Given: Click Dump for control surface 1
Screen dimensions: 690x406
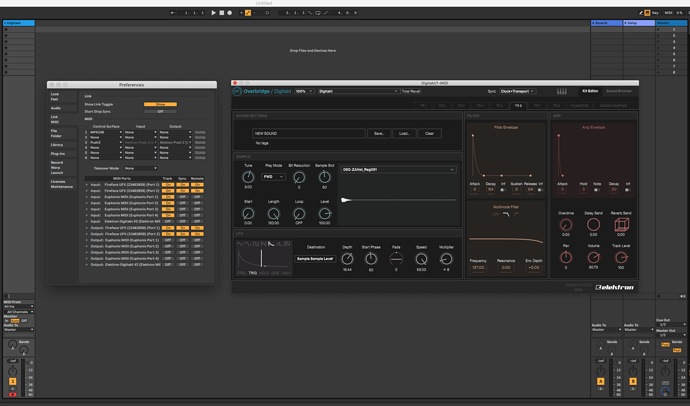Looking at the screenshot, I should tap(200, 132).
